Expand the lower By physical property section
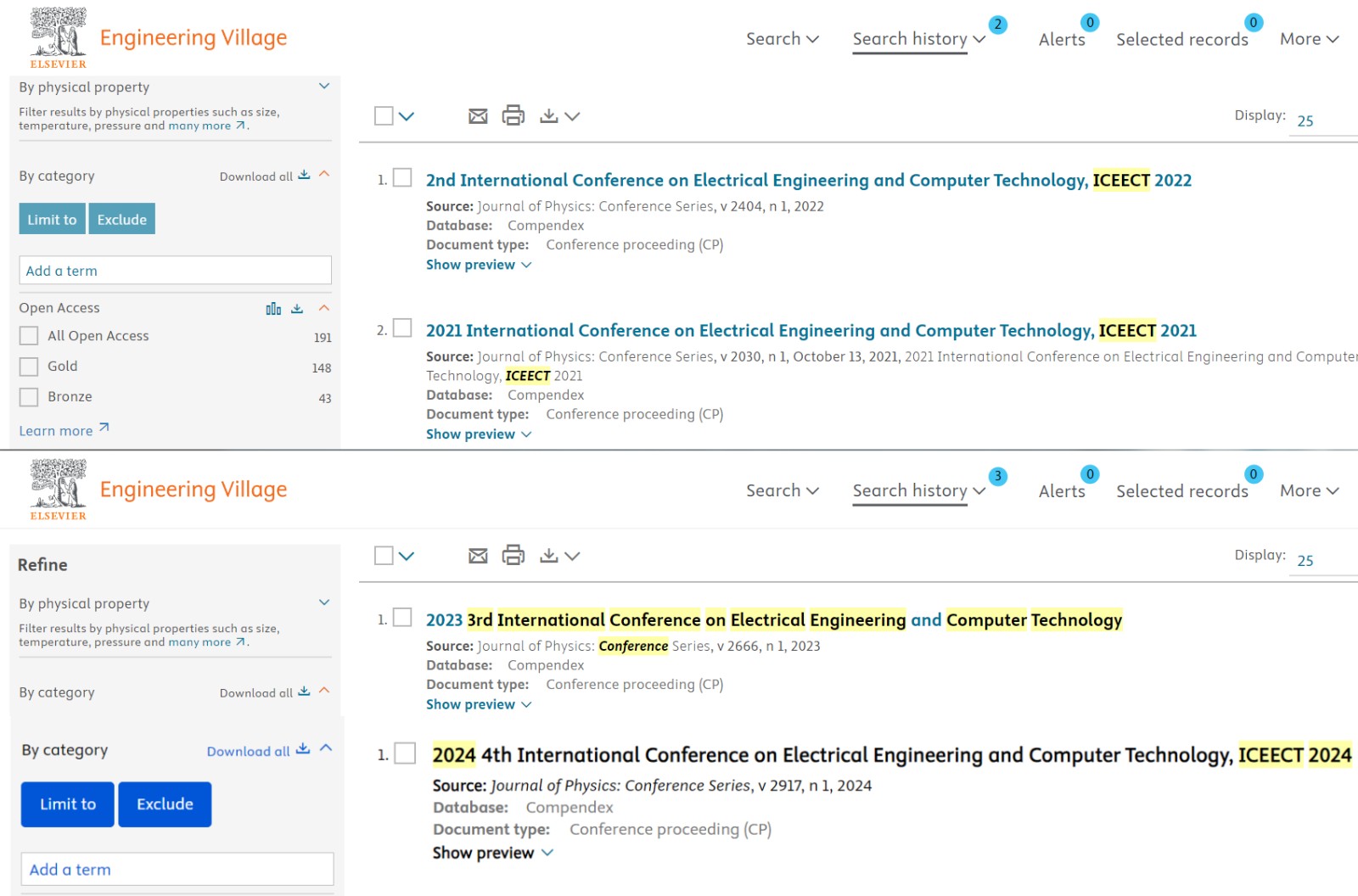Image resolution: width=1358 pixels, height=896 pixels. tap(324, 602)
